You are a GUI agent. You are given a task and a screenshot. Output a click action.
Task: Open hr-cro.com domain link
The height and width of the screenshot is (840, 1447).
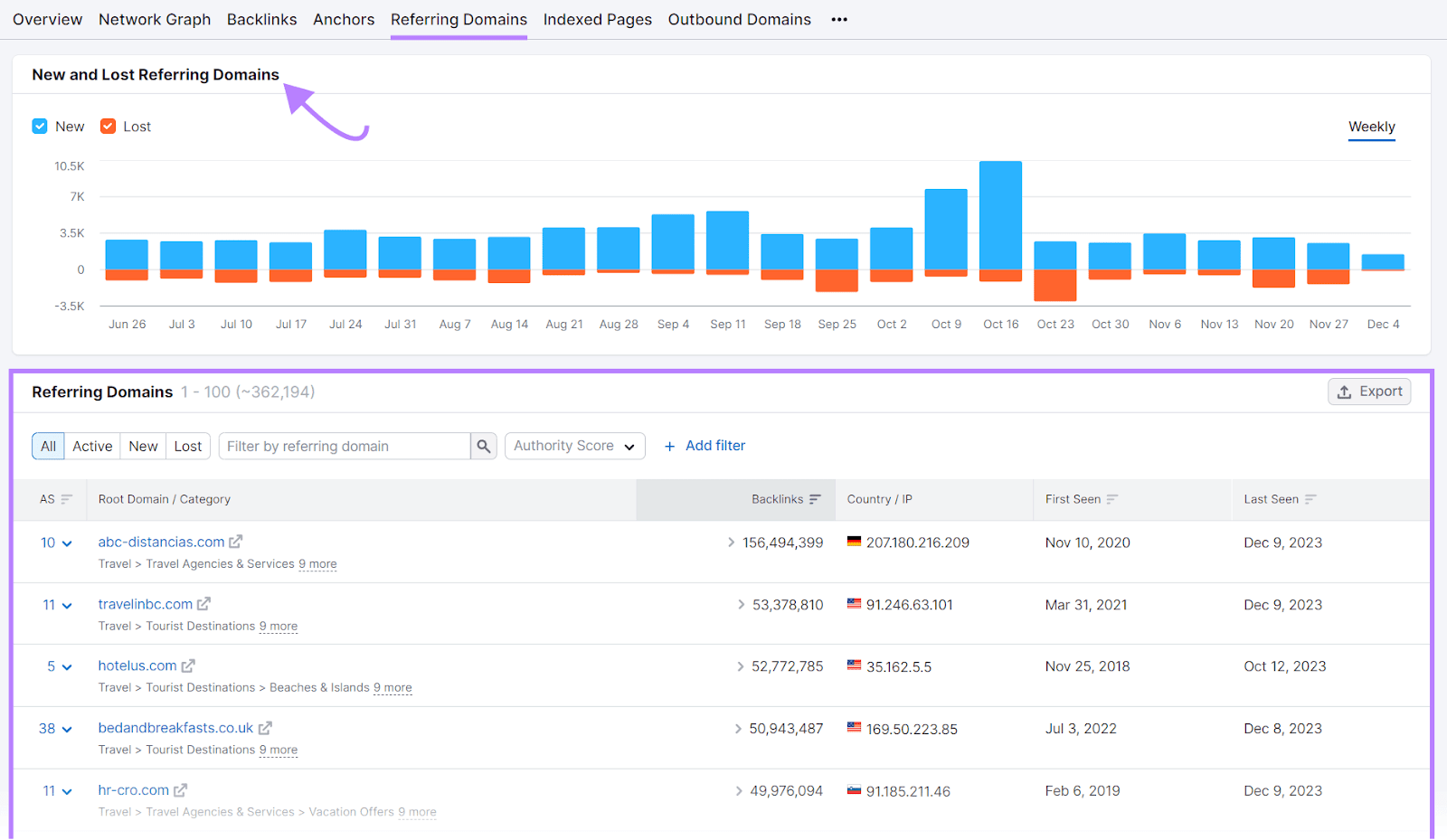pos(134,790)
